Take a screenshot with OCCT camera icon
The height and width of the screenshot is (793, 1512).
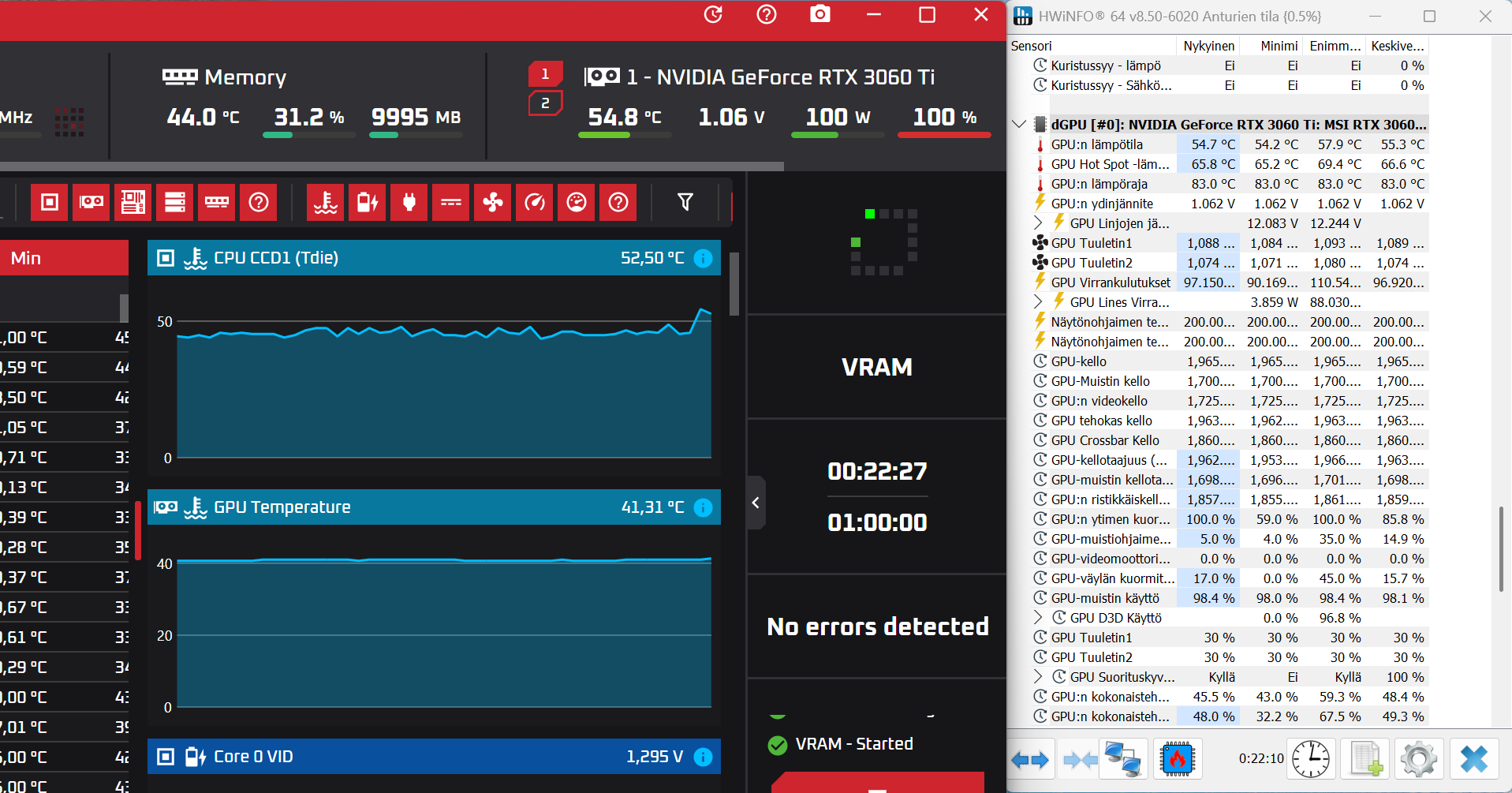click(820, 14)
